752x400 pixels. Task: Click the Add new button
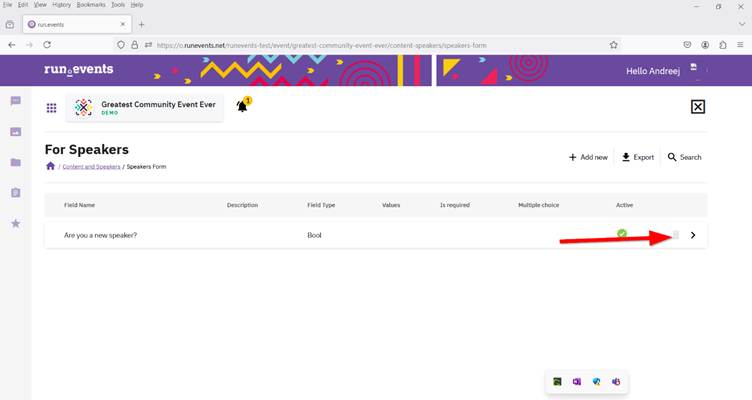[588, 157]
